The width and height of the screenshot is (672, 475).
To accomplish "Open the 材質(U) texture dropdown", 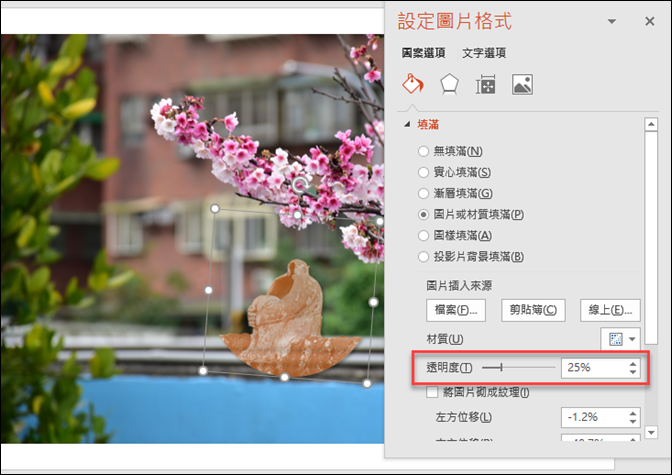I will coord(621,339).
